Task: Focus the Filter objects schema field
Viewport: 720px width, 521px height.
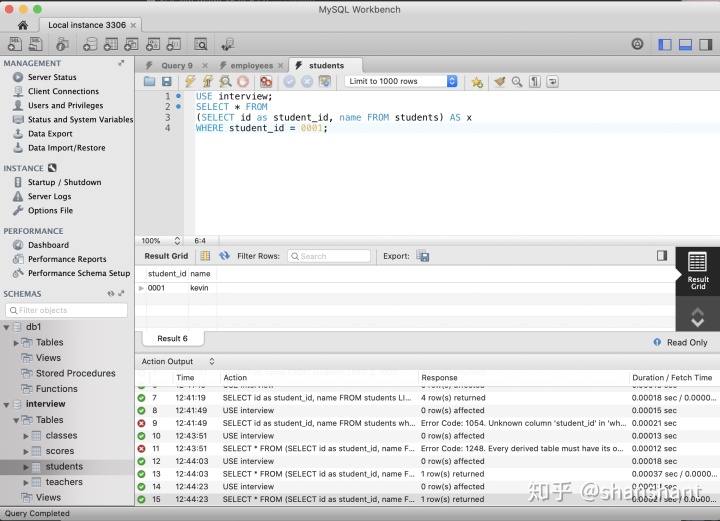Action: pos(67,310)
